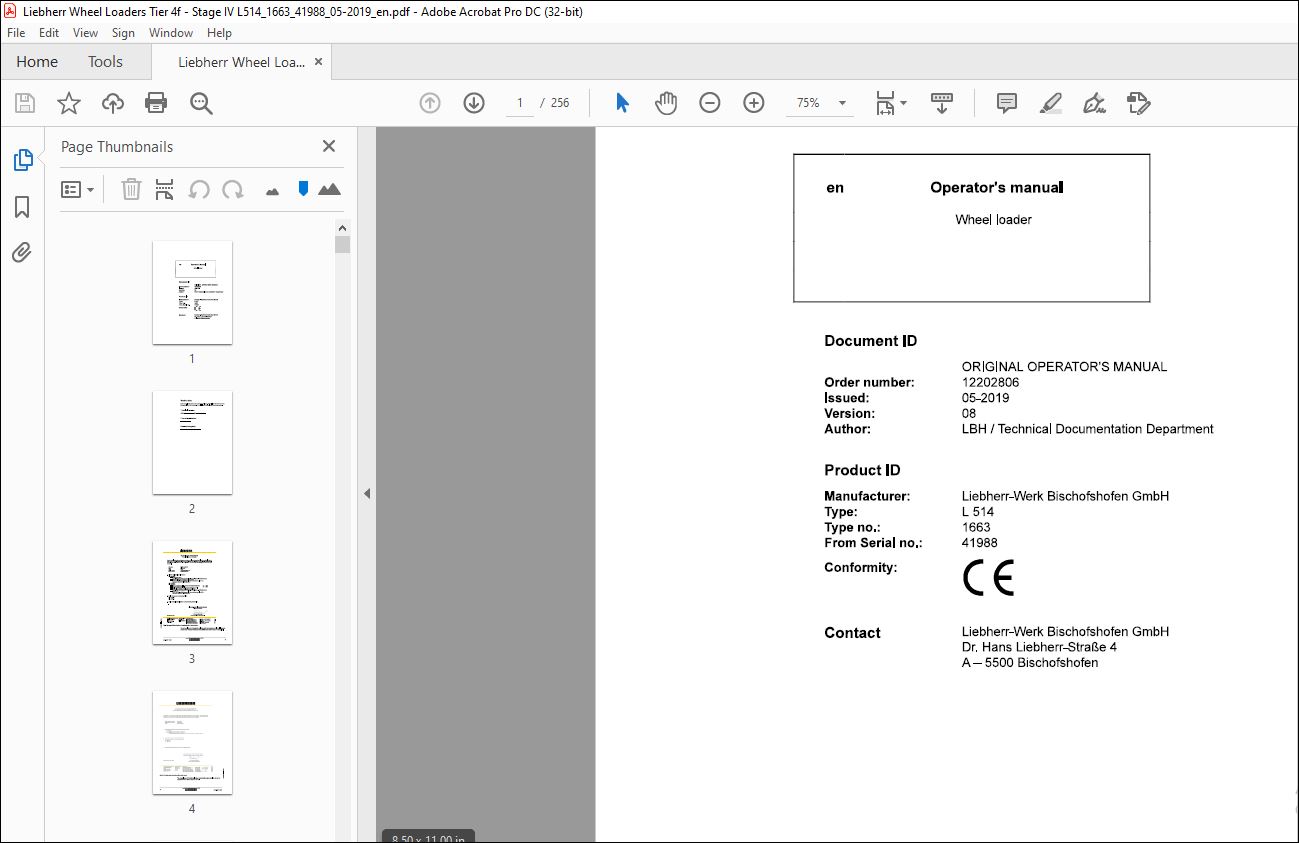The image size is (1299, 843).
Task: Print the document with the printer icon
Action: click(x=156, y=103)
